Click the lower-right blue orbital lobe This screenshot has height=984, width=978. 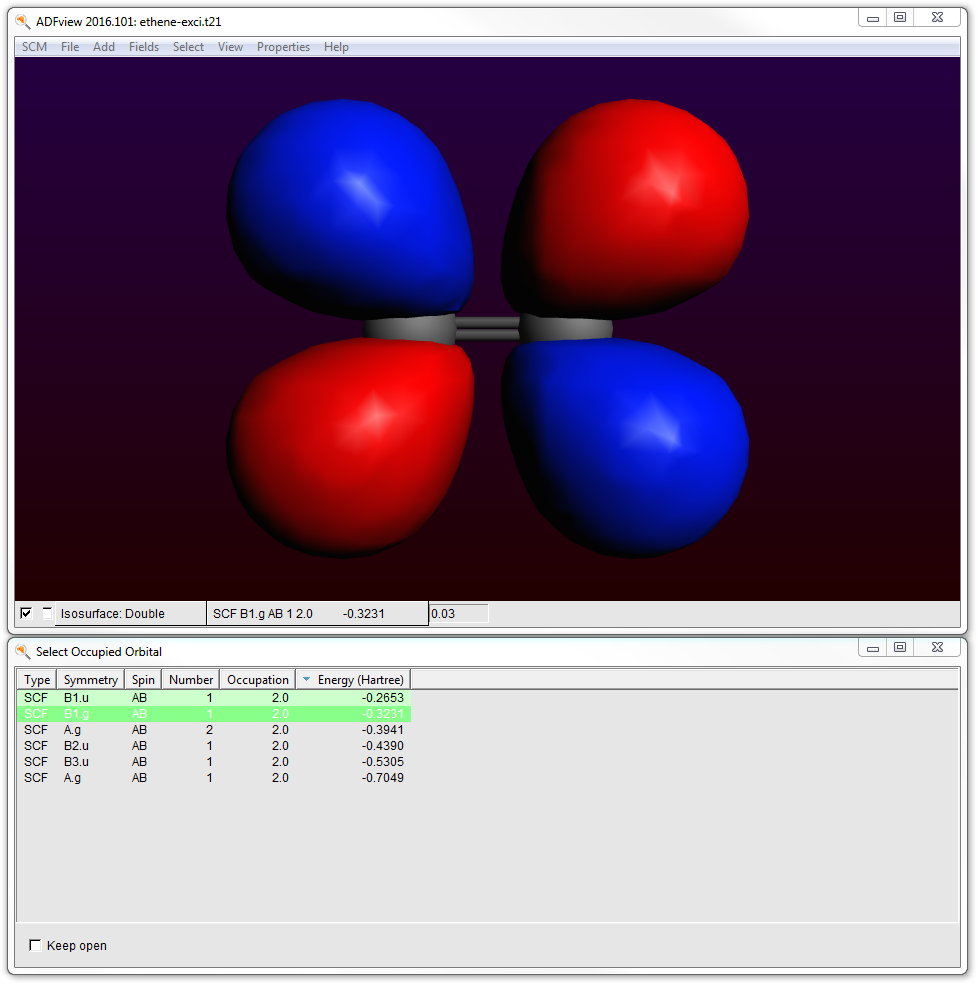pos(625,447)
